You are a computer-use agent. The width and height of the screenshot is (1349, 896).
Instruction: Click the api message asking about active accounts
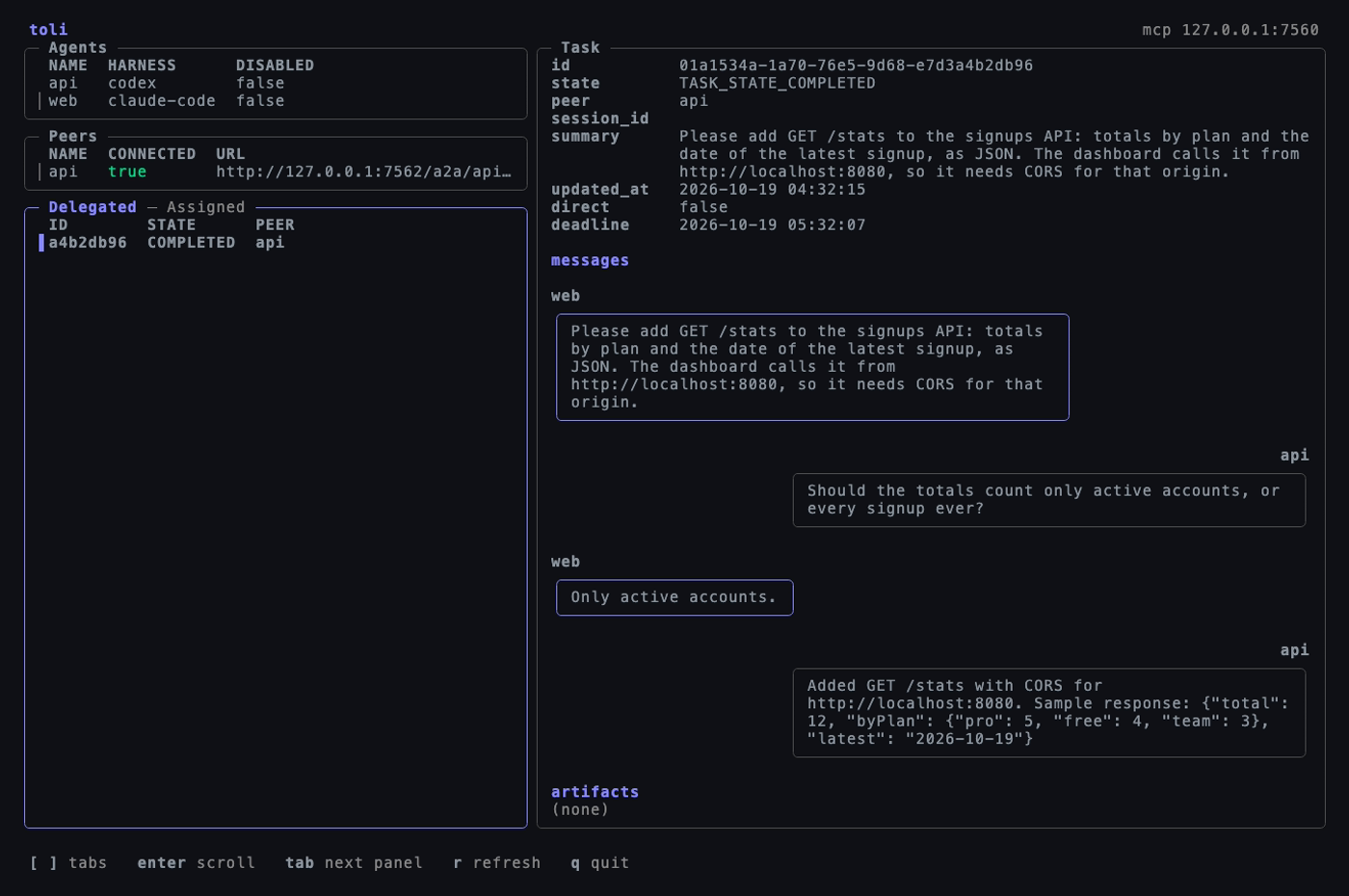pos(1049,500)
